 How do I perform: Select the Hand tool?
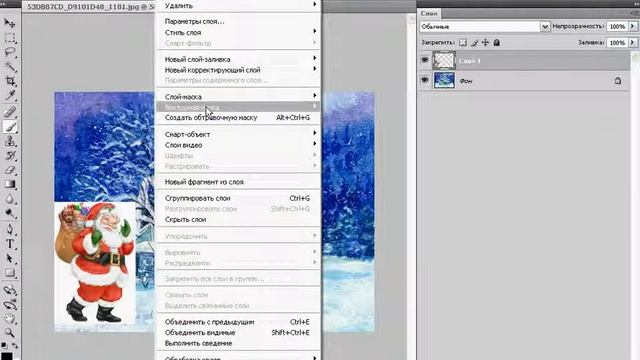click(x=9, y=319)
